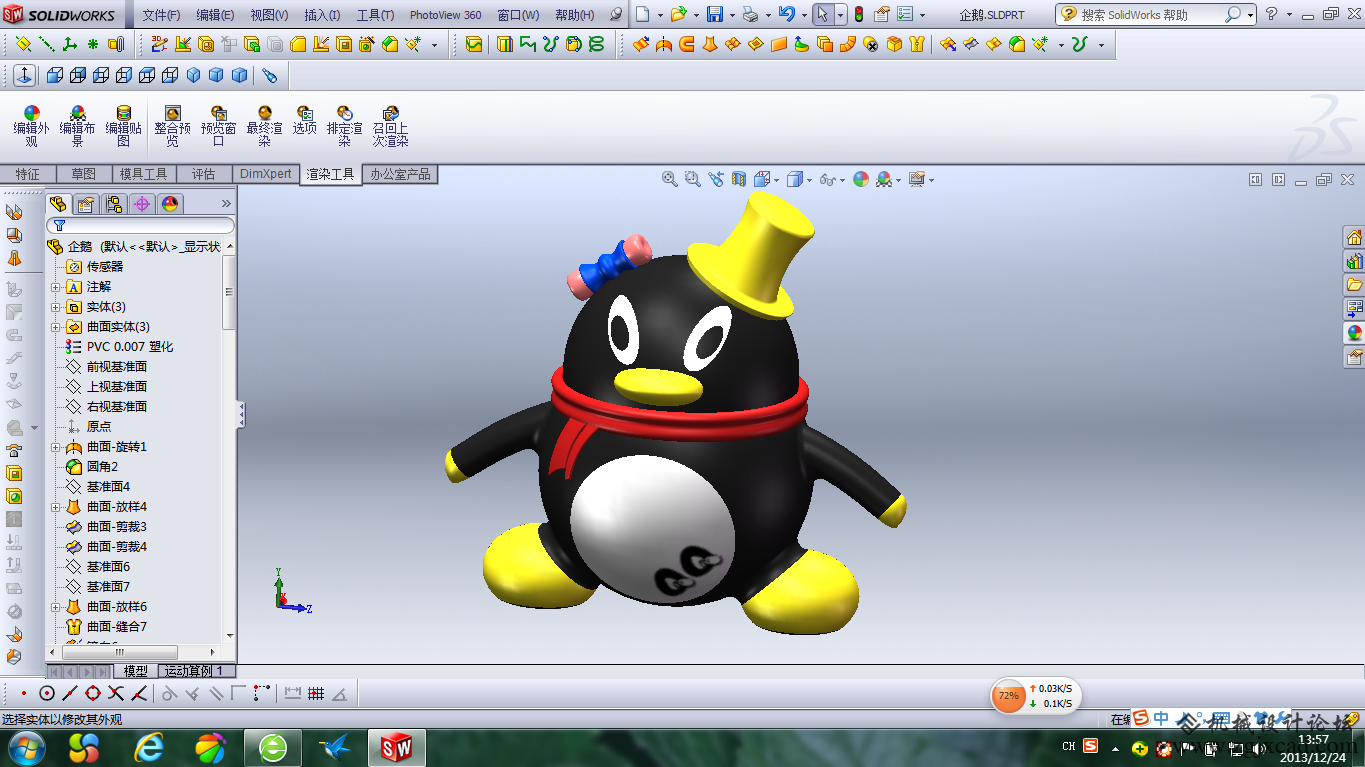The image size is (1365, 767).
Task: Click the Section View icon in viewport toolbar
Action: 739,179
